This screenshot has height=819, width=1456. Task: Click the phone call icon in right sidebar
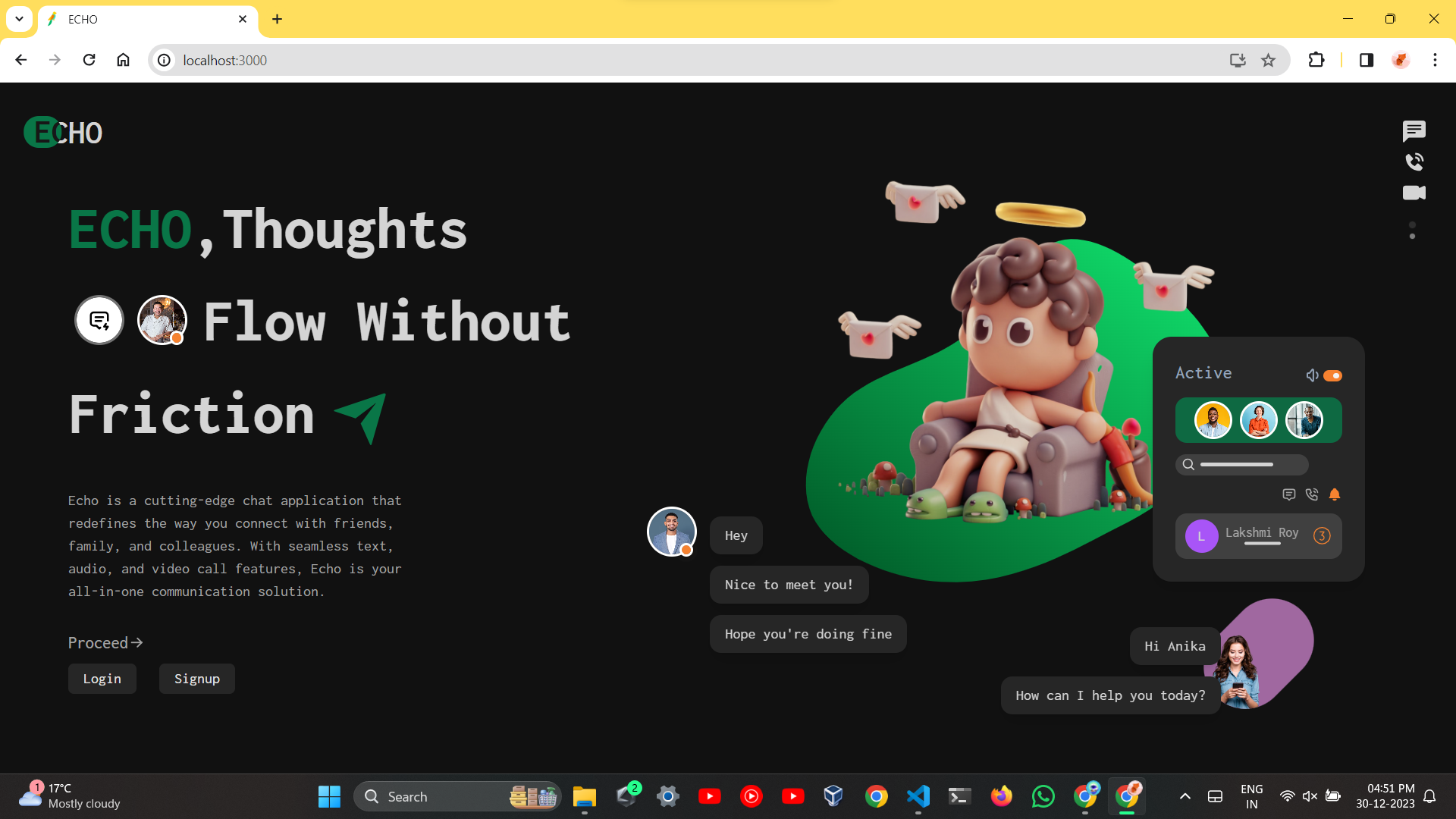(1414, 162)
